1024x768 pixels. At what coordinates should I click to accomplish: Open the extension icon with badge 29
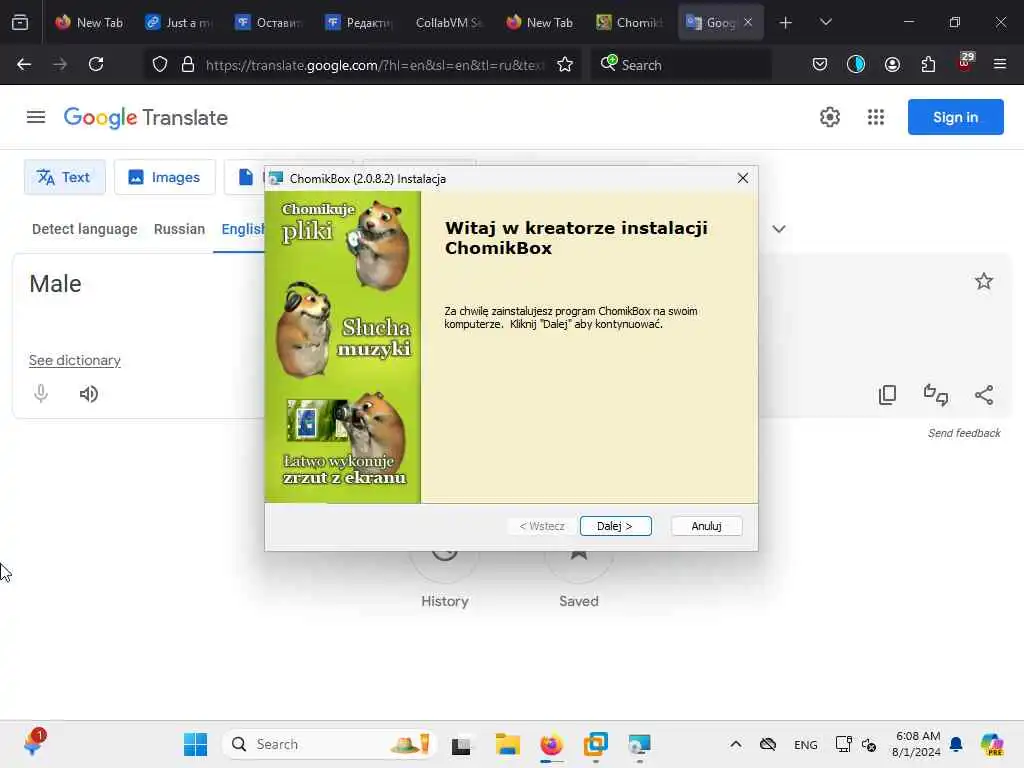[x=965, y=63]
